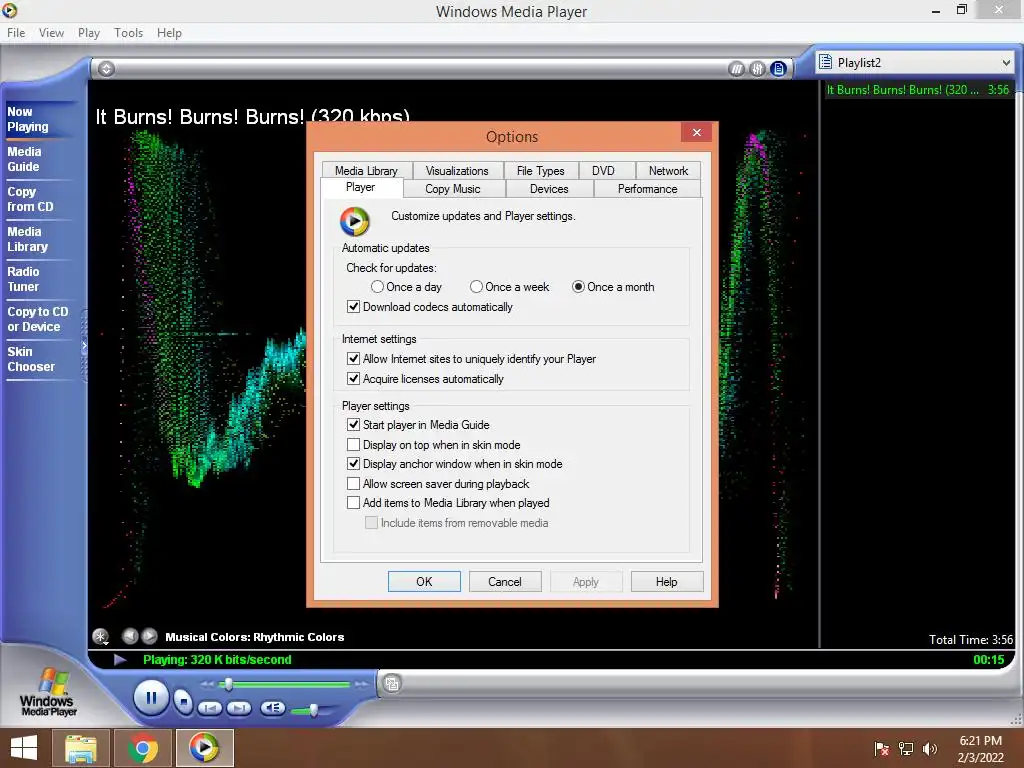Select Once a day update option
Image resolution: width=1024 pixels, height=768 pixels.
[x=406, y=287]
